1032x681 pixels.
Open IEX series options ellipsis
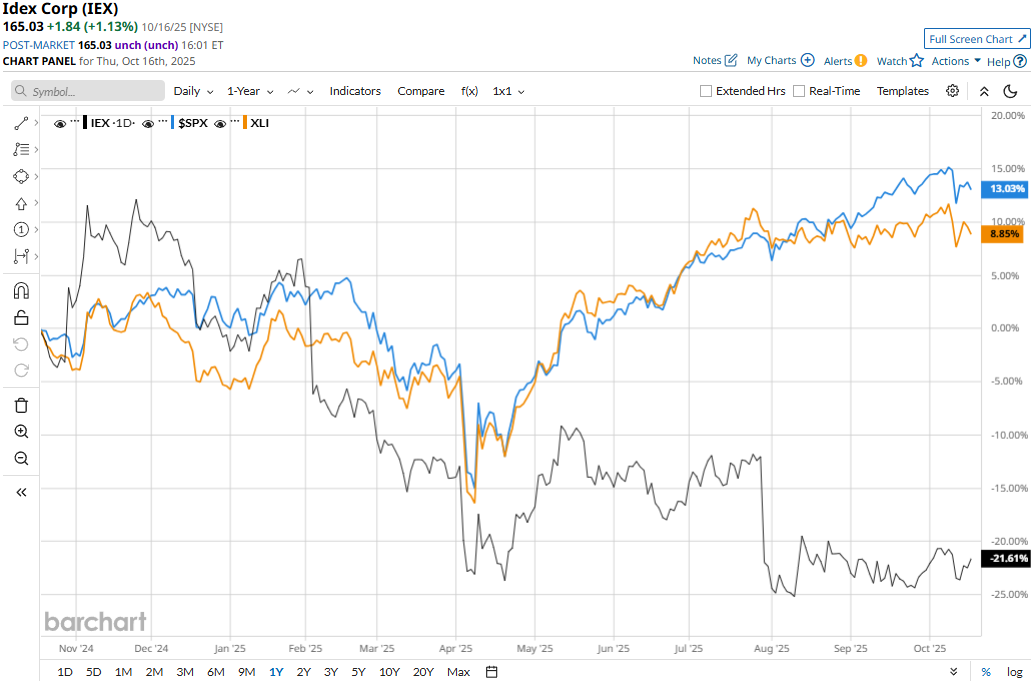coord(74,122)
